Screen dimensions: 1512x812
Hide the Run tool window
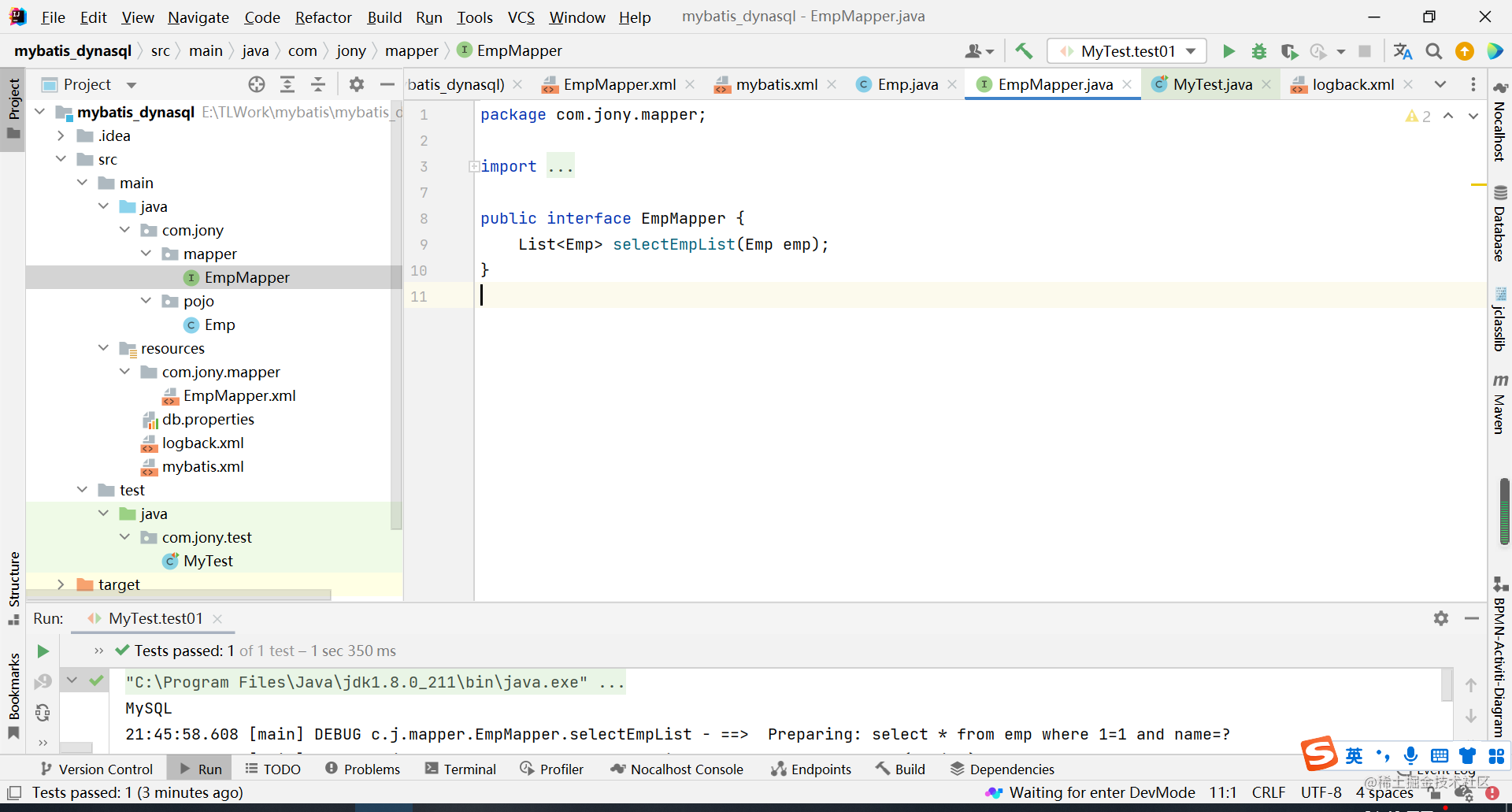(x=1471, y=618)
